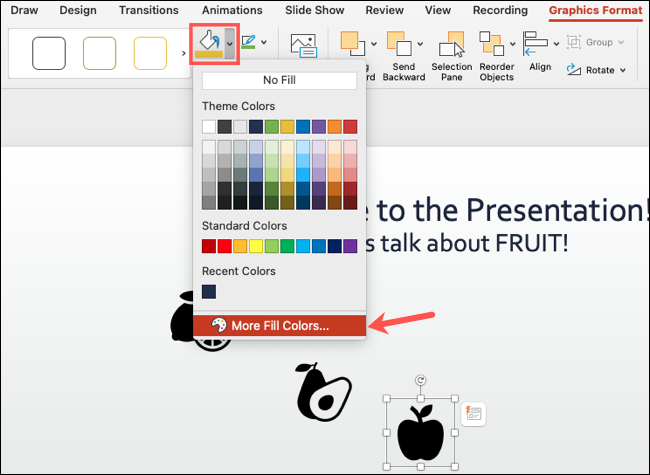Viewport: 650px width, 475px height.
Task: Choose the No Fill option
Action: click(279, 82)
